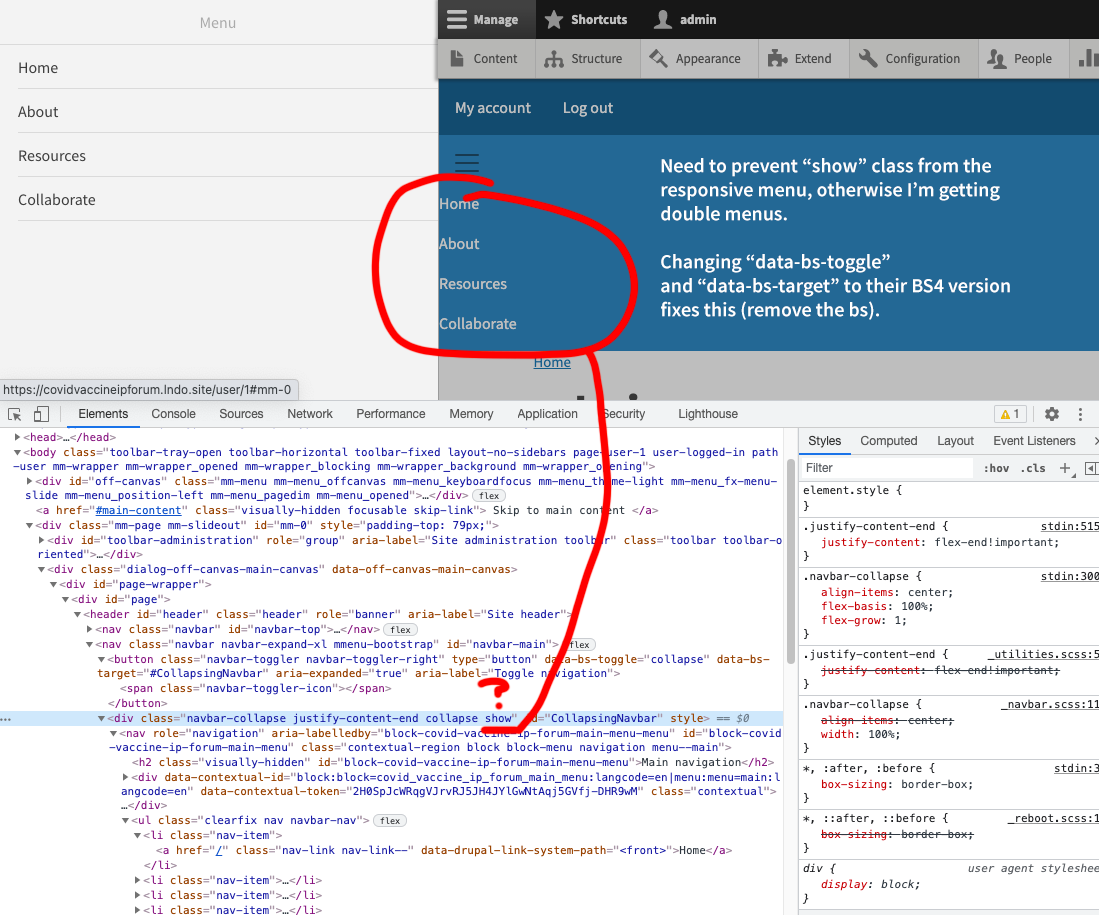Viewport: 1099px width, 915px height.
Task: Select the Shortcuts star icon
Action: 553,19
